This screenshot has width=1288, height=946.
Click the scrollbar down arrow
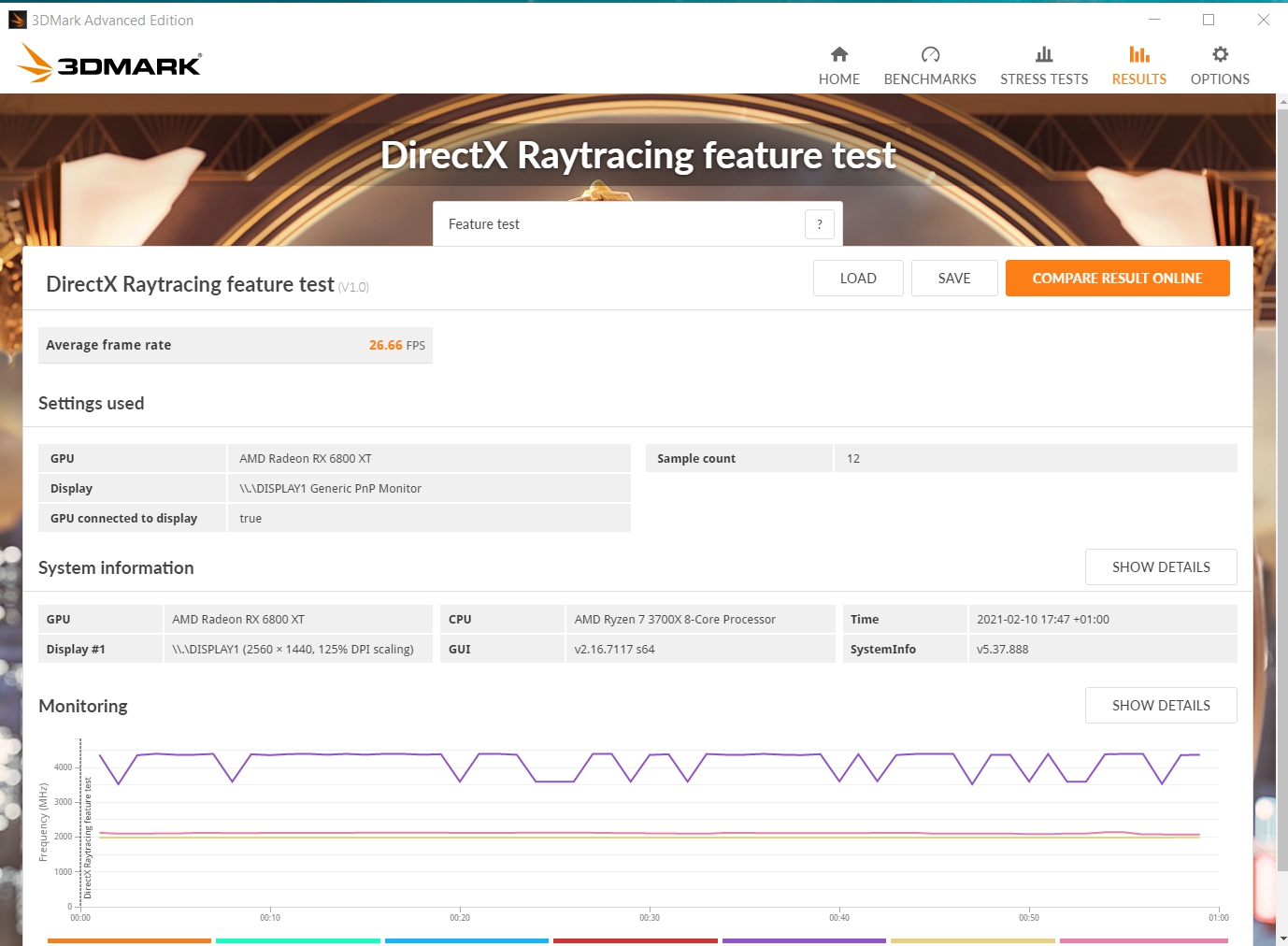tap(1282, 938)
